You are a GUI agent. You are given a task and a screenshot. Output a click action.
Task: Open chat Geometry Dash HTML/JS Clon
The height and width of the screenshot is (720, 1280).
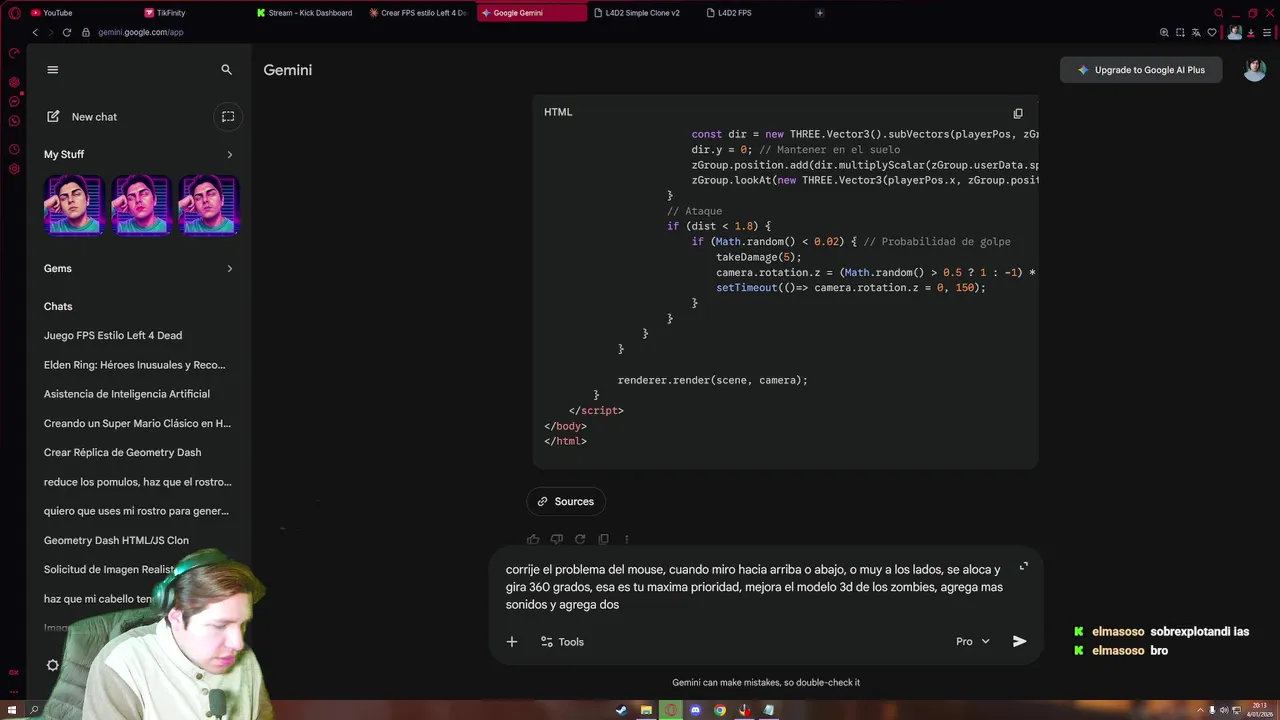tap(116, 541)
